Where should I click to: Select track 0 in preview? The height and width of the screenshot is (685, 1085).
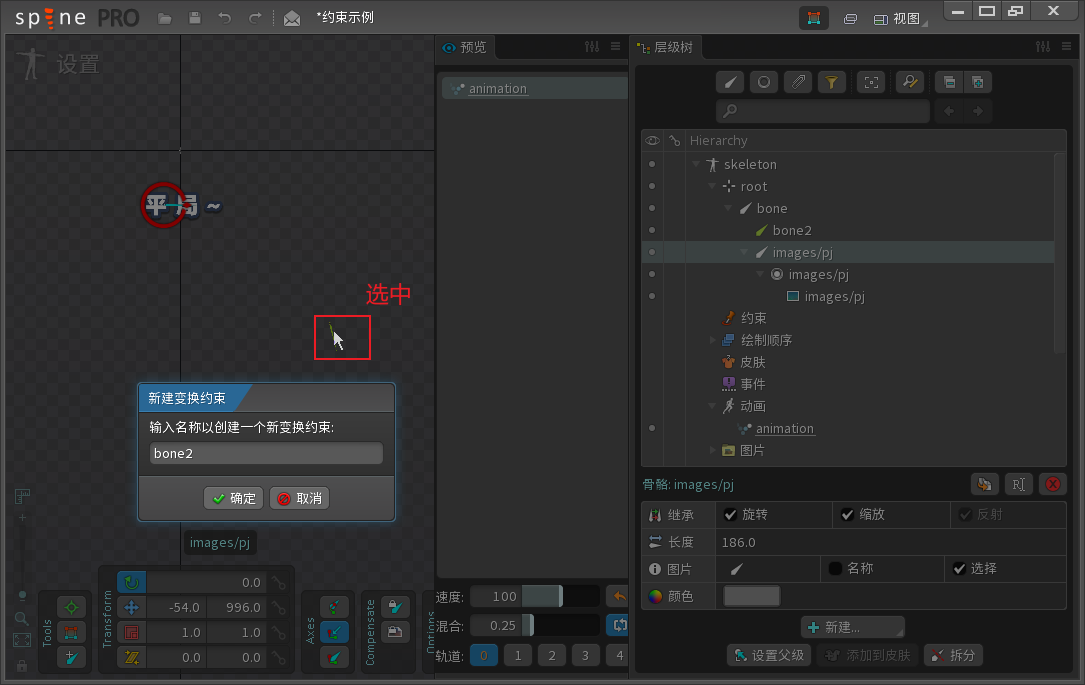click(x=484, y=655)
